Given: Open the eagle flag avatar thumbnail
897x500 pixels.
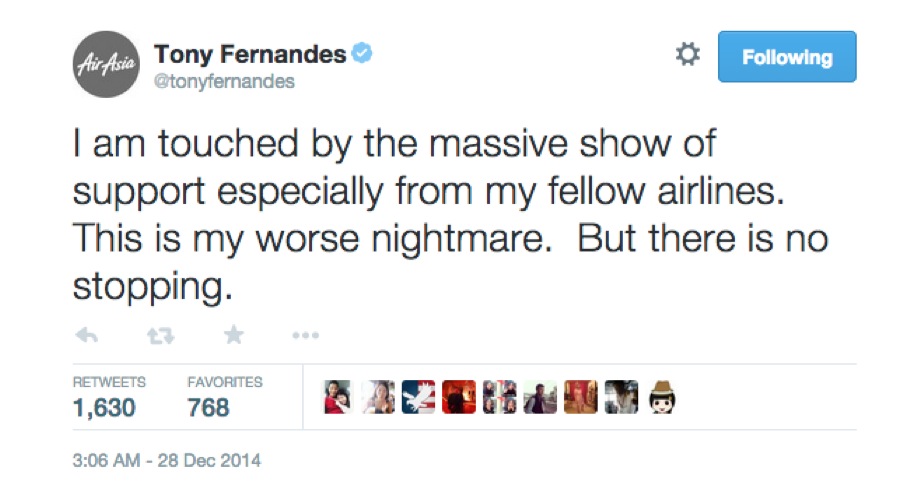Looking at the screenshot, I should click(418, 396).
